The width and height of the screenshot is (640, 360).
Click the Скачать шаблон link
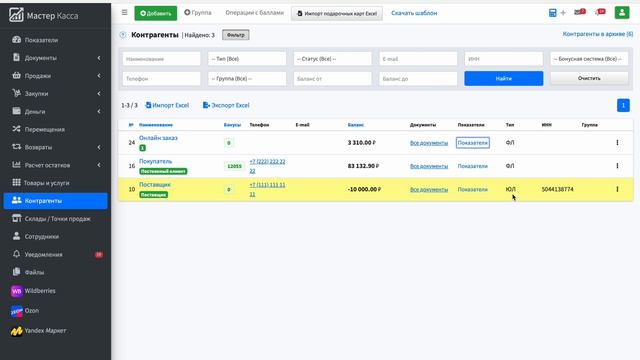[414, 13]
